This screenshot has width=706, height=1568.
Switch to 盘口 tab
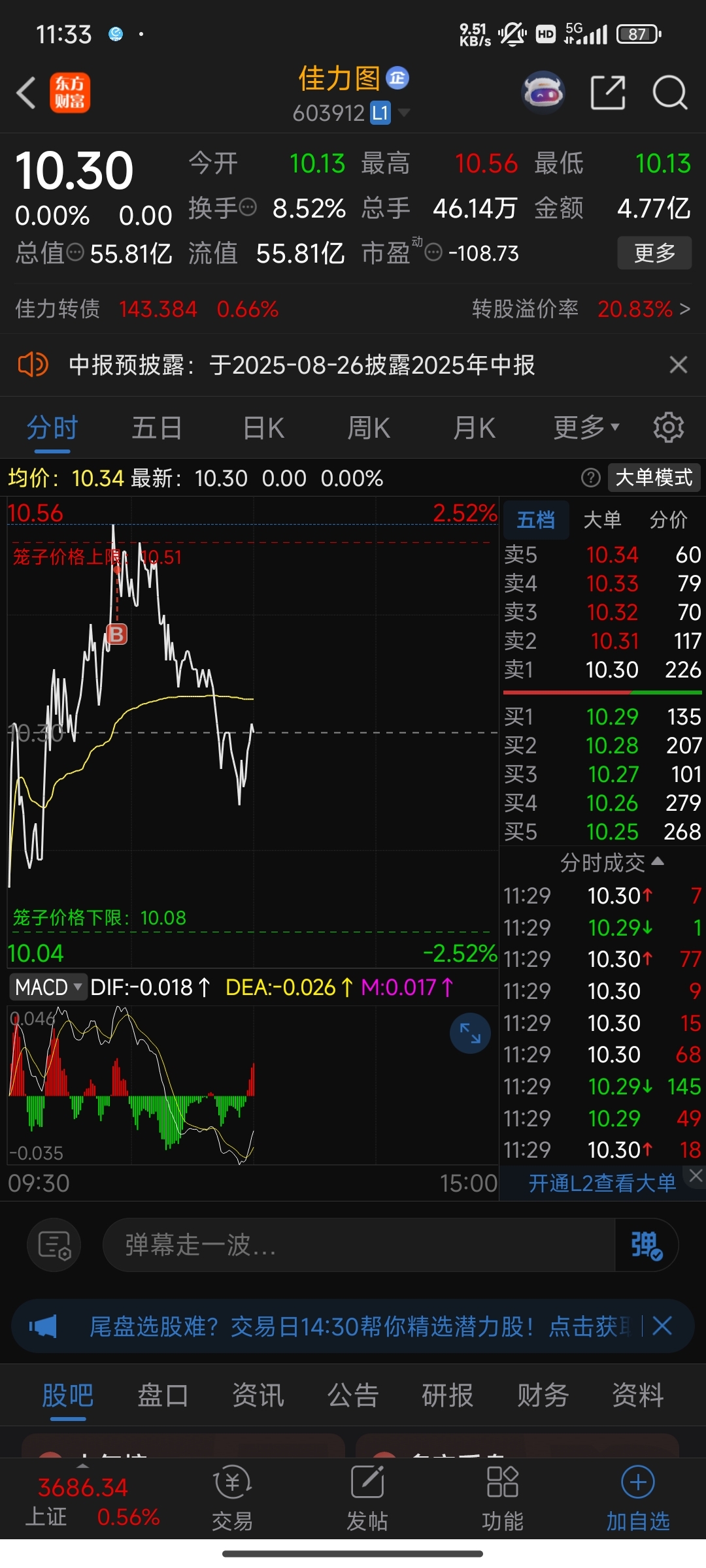click(163, 1396)
